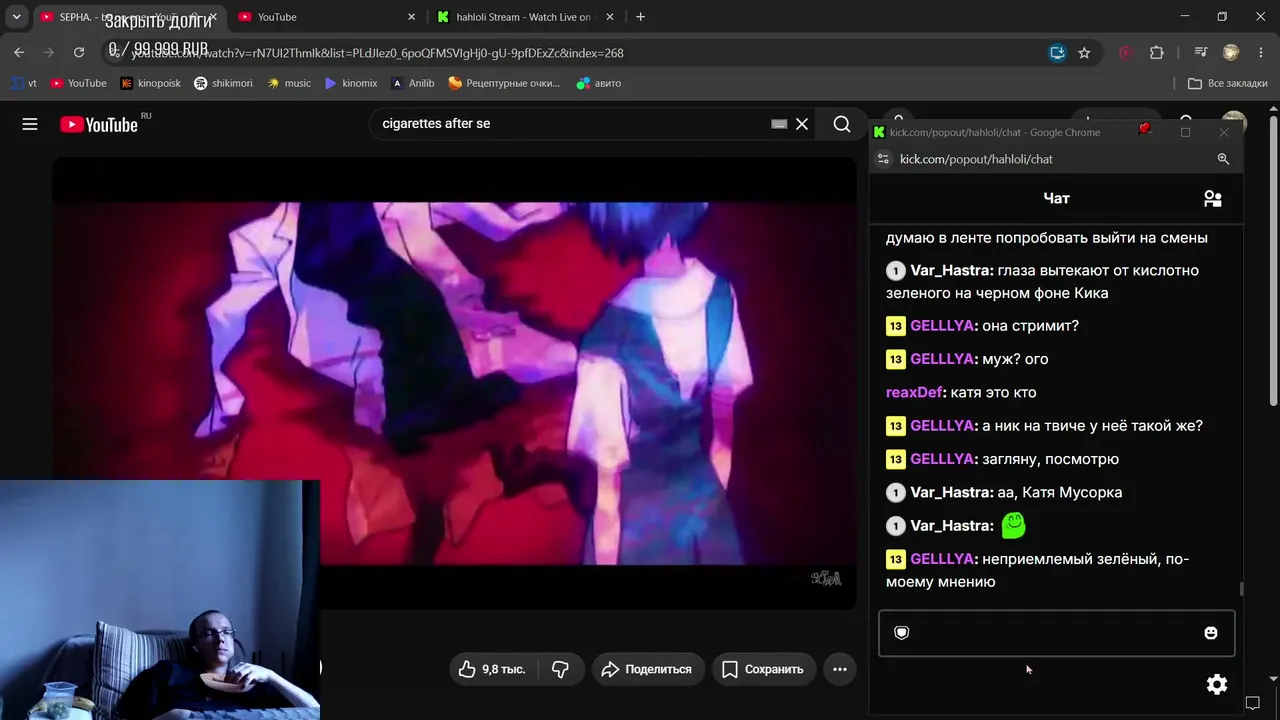Screen dimensions: 1280x720
Task: Go to YouTube home via logo
Action: pyautogui.click(x=99, y=124)
